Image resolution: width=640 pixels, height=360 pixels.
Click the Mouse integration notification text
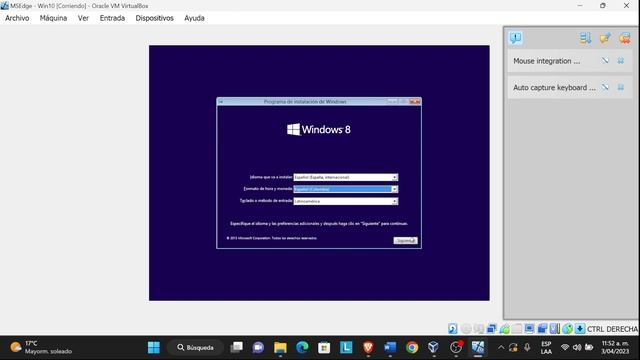coord(547,61)
